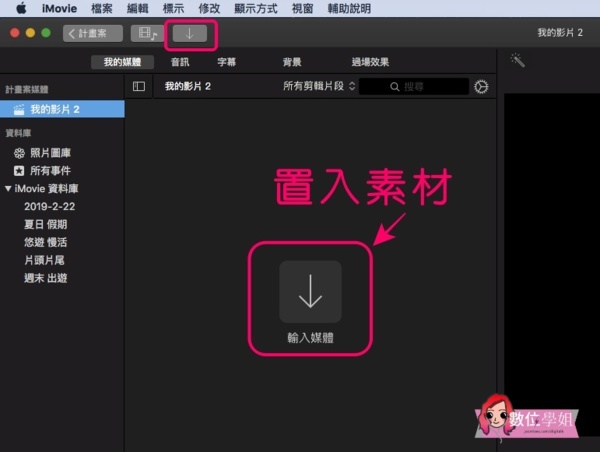This screenshot has height=452, width=600.
Task: Click the media library filmstrip toolbar button
Action: click(x=149, y=34)
